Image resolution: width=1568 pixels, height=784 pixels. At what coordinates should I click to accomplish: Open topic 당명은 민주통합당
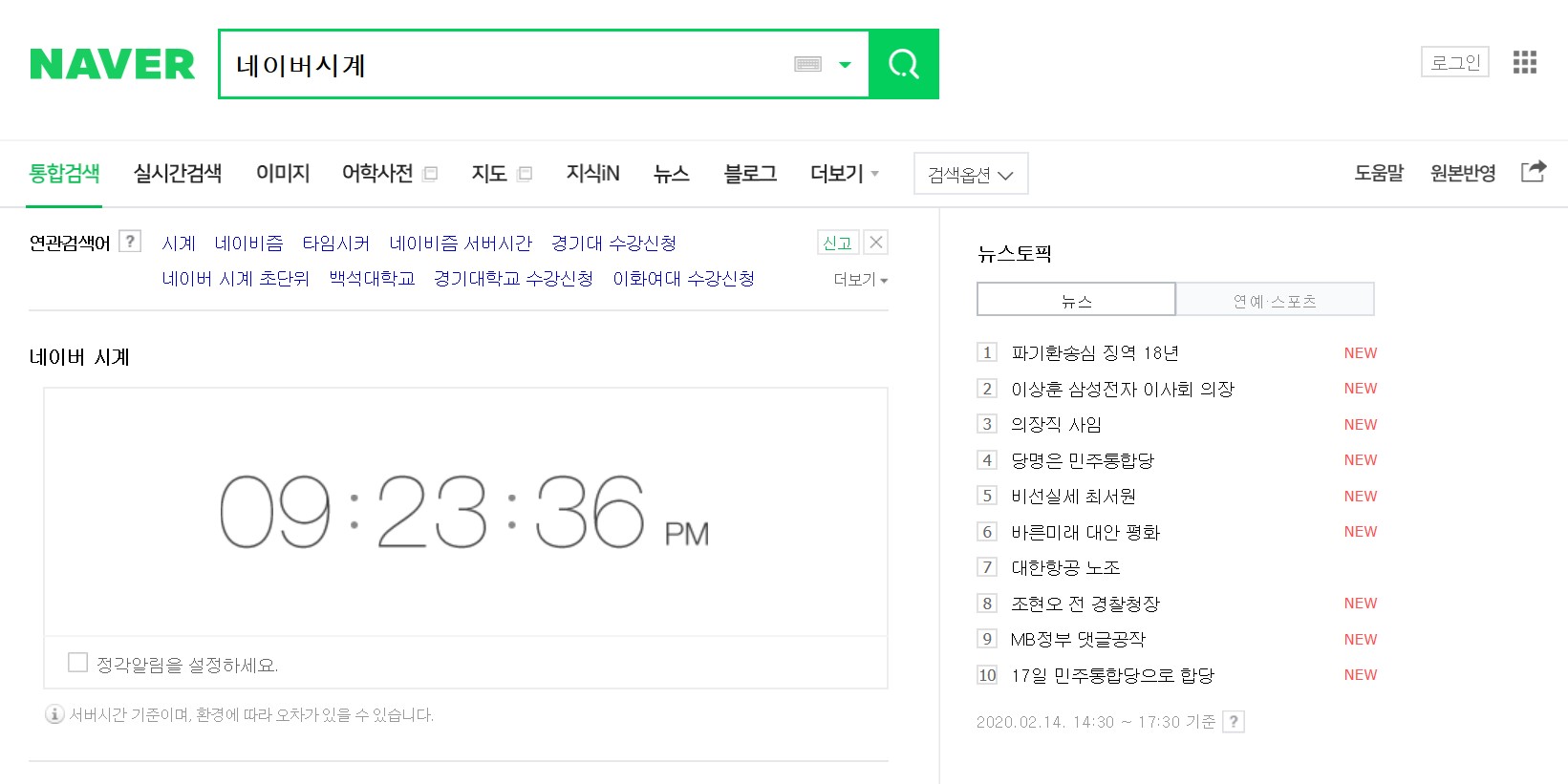click(x=1083, y=460)
